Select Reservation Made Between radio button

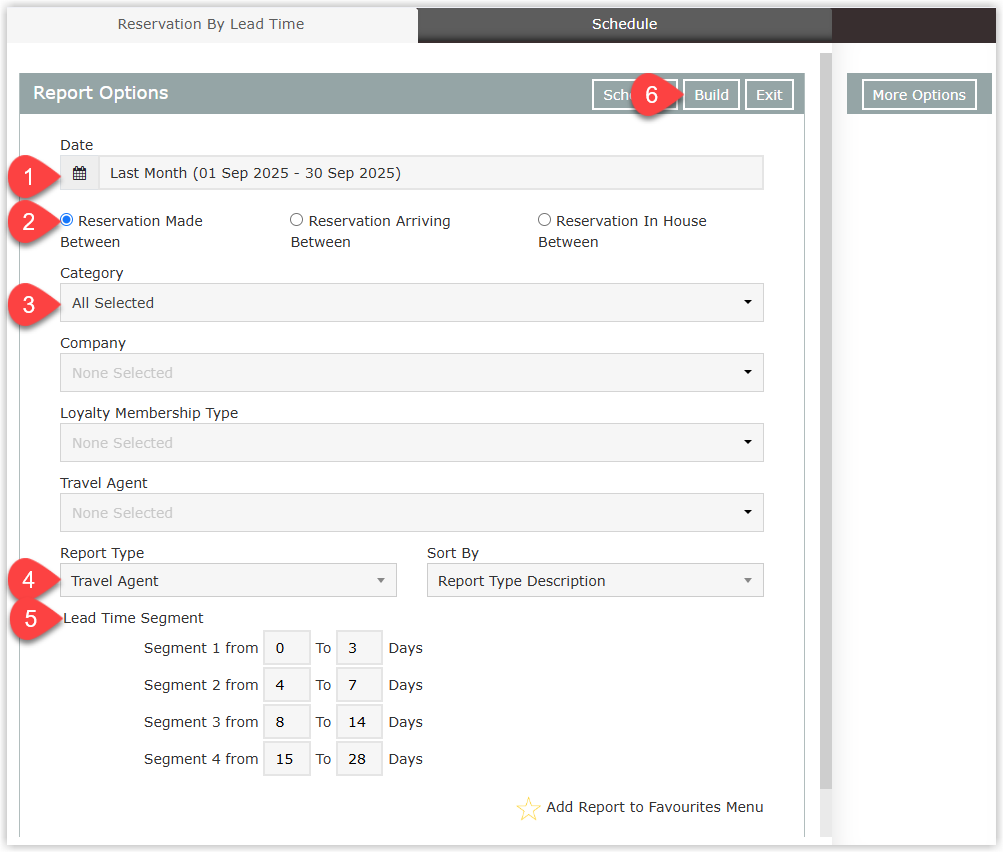point(67,220)
